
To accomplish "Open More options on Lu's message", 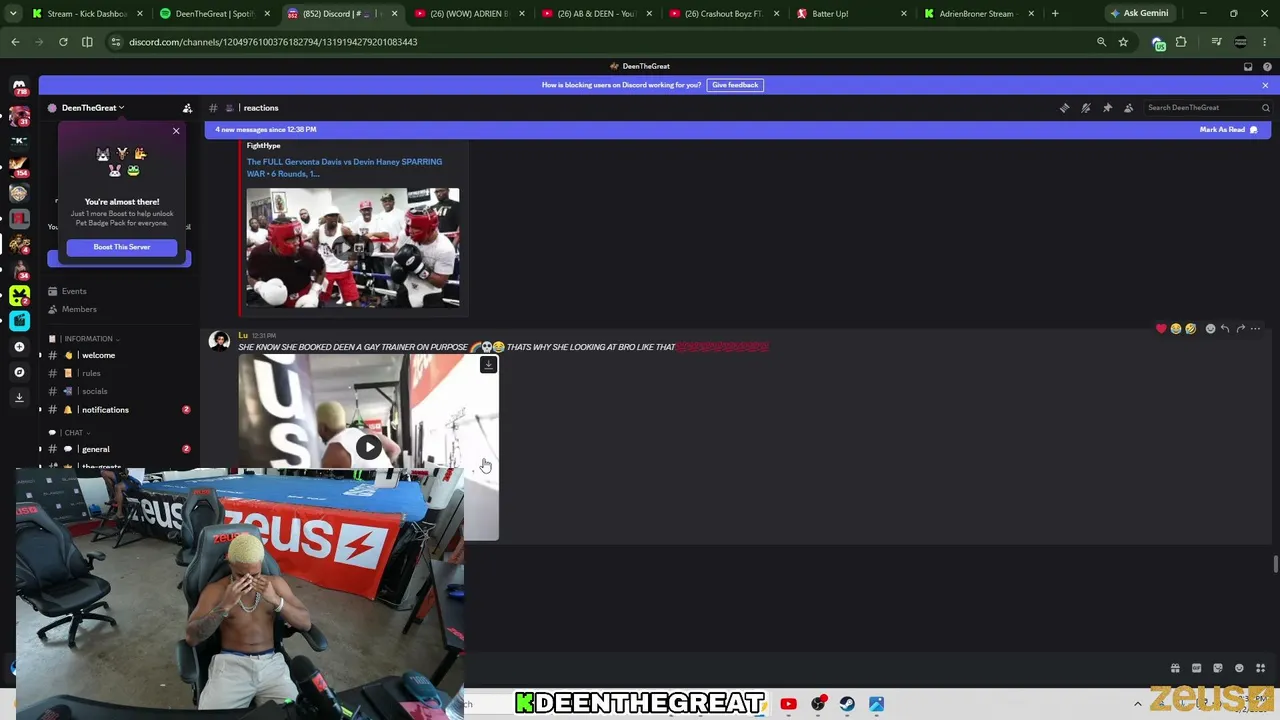I will click(1256, 329).
